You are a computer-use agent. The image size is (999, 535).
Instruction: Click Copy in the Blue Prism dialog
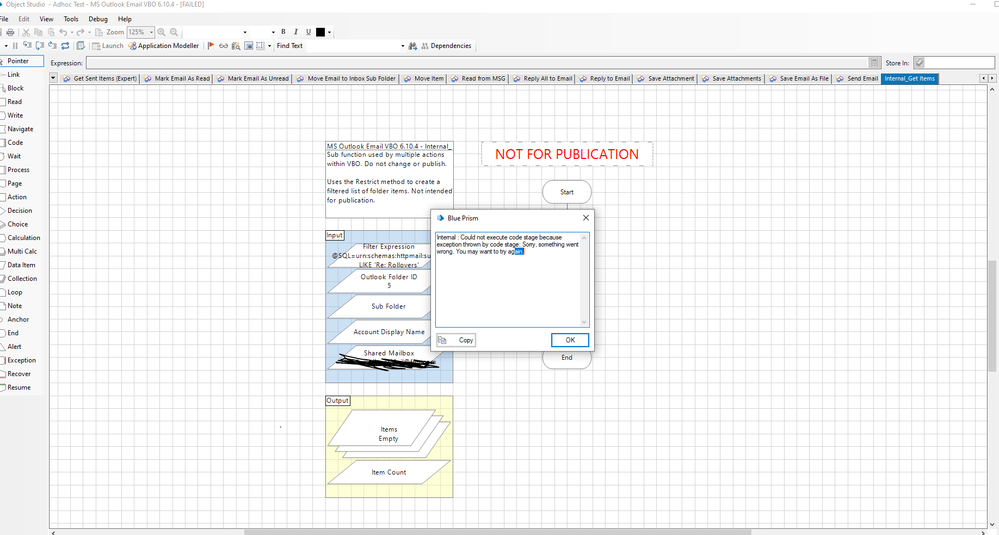click(x=456, y=340)
